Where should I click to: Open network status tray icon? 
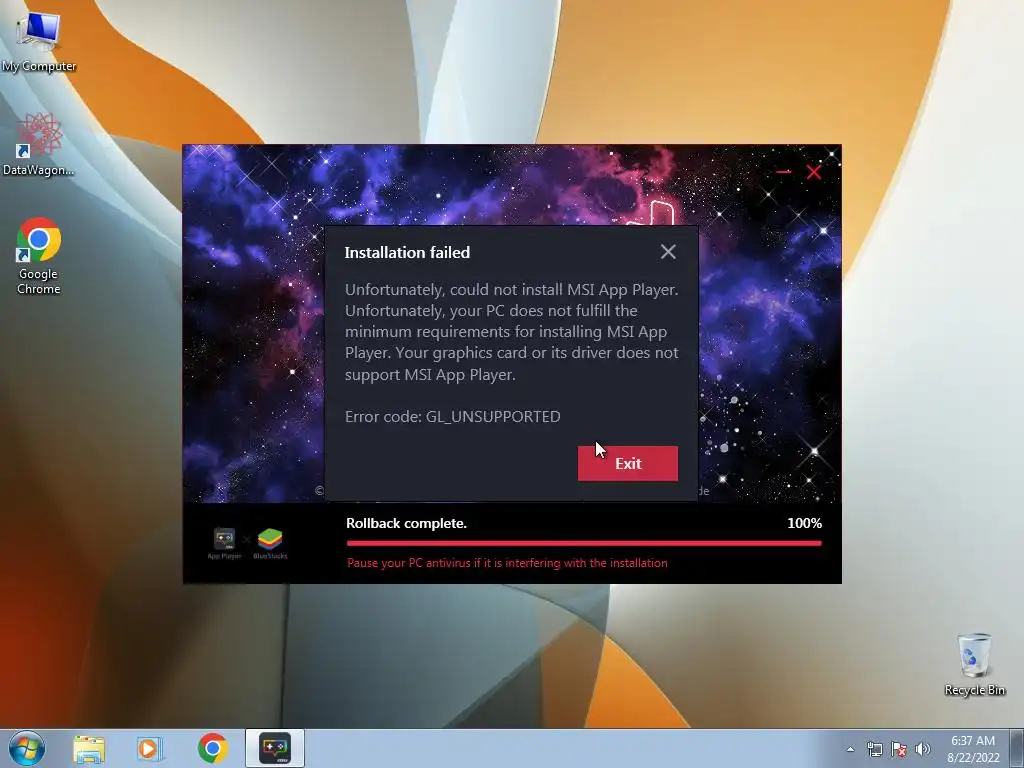874,749
